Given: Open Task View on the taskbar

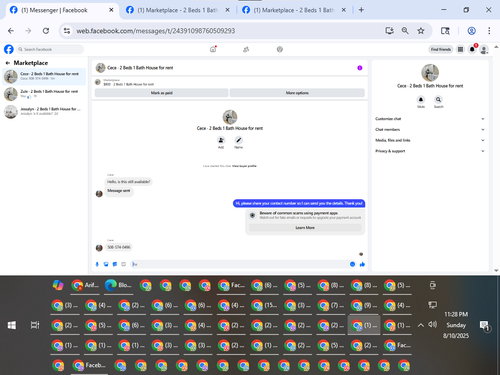Looking at the screenshot, I should [35, 325].
